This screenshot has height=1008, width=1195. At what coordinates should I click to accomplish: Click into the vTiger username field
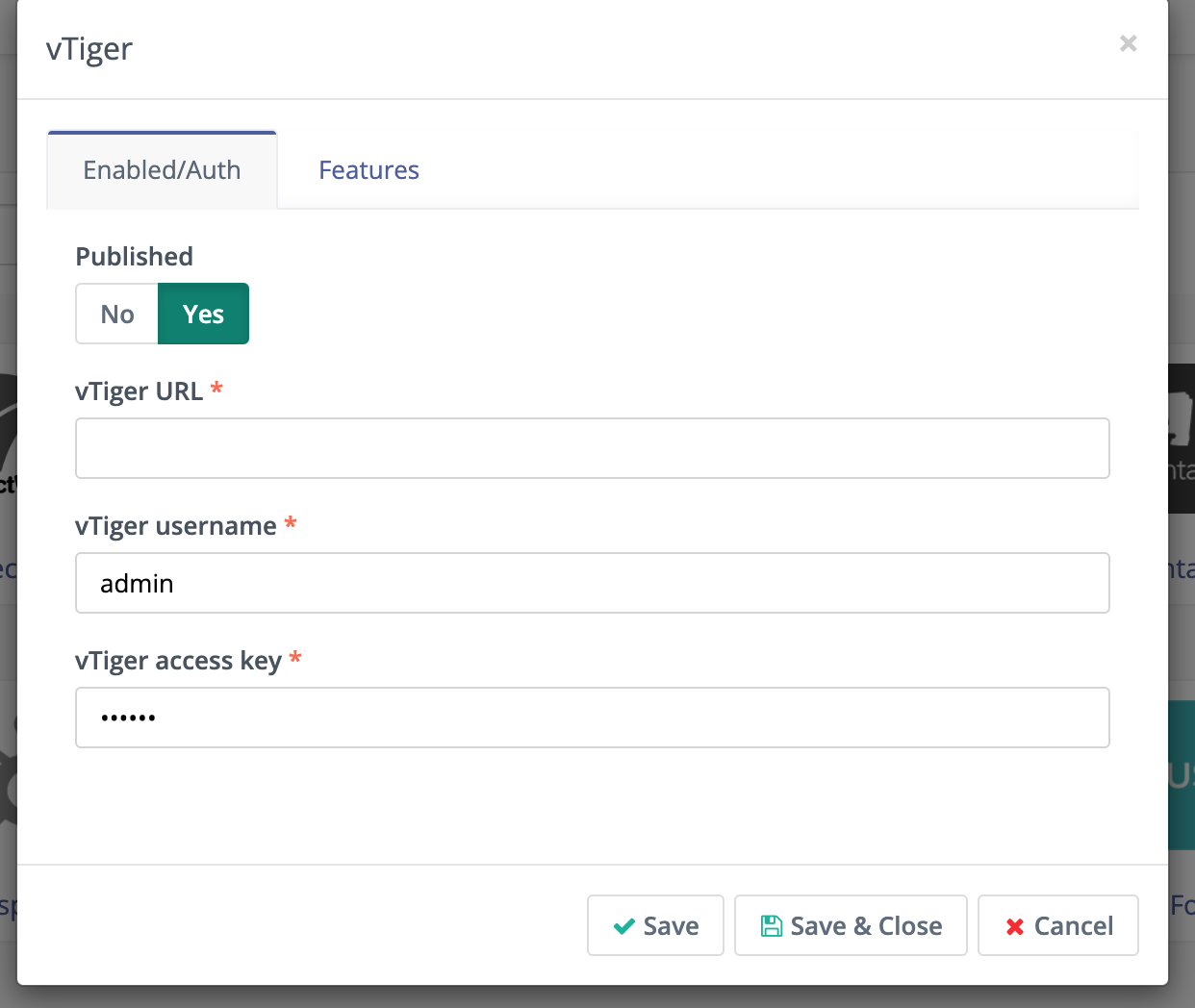(592, 583)
